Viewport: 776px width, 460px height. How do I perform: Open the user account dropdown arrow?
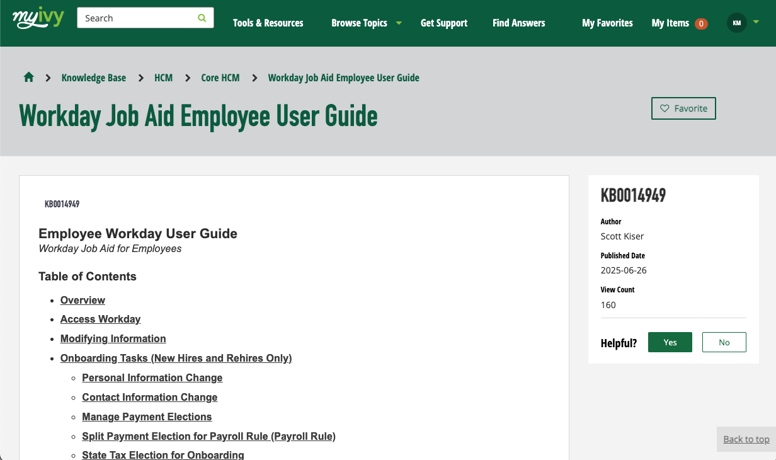[756, 22]
